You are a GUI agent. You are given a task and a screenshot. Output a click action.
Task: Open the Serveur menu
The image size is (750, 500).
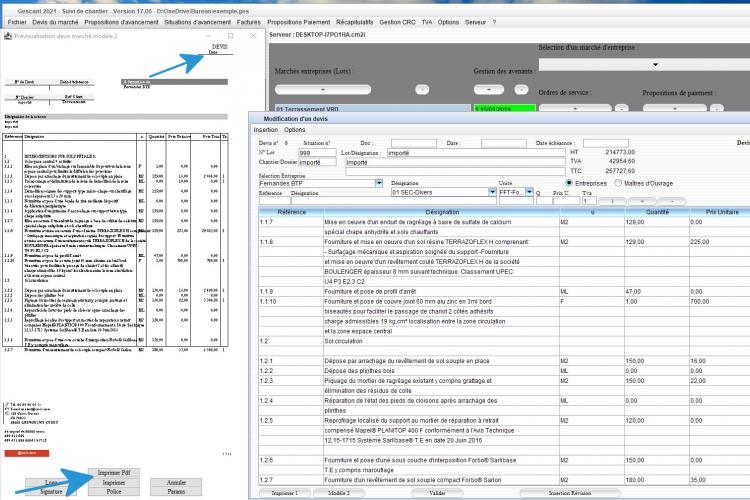[475, 22]
